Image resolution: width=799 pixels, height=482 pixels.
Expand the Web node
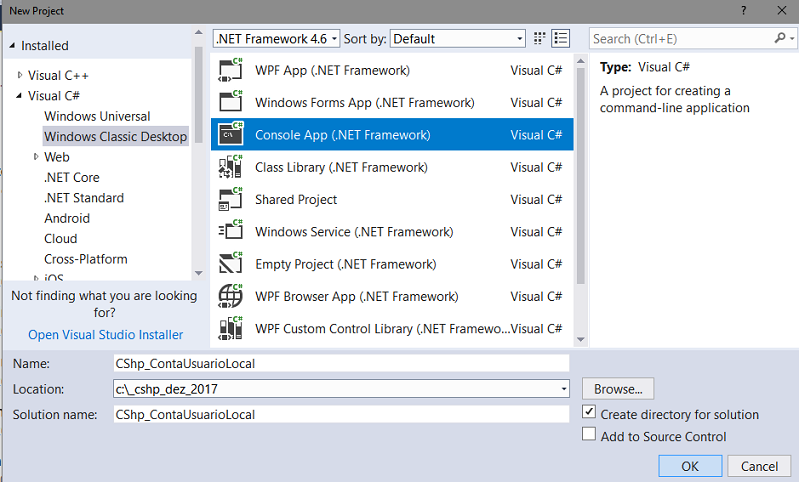coord(36,156)
